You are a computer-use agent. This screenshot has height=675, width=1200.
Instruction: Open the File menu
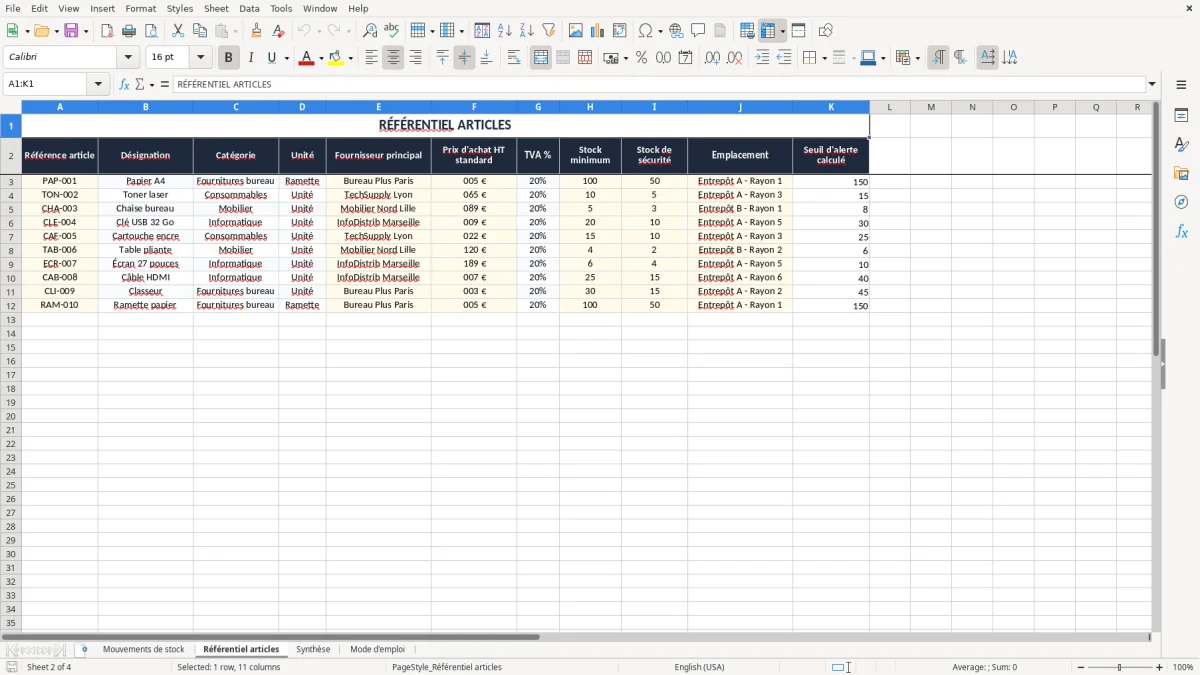pos(13,8)
